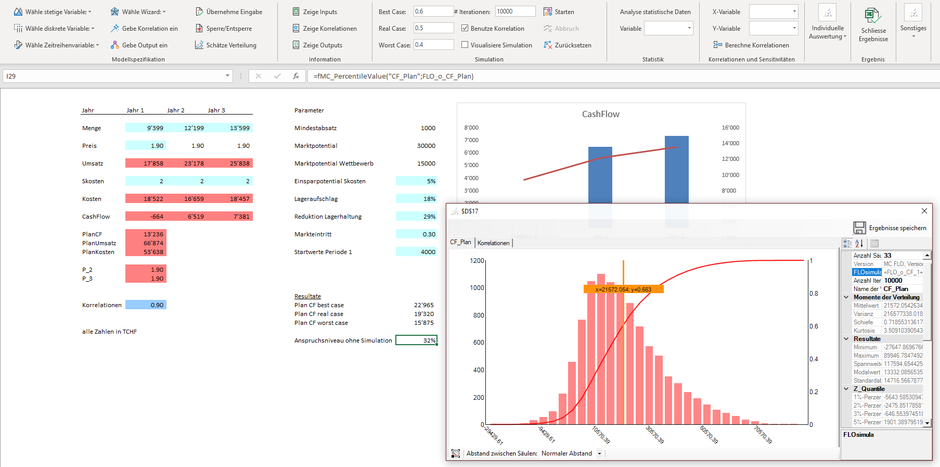Switch to the CF_Plan tab

[x=461, y=243]
